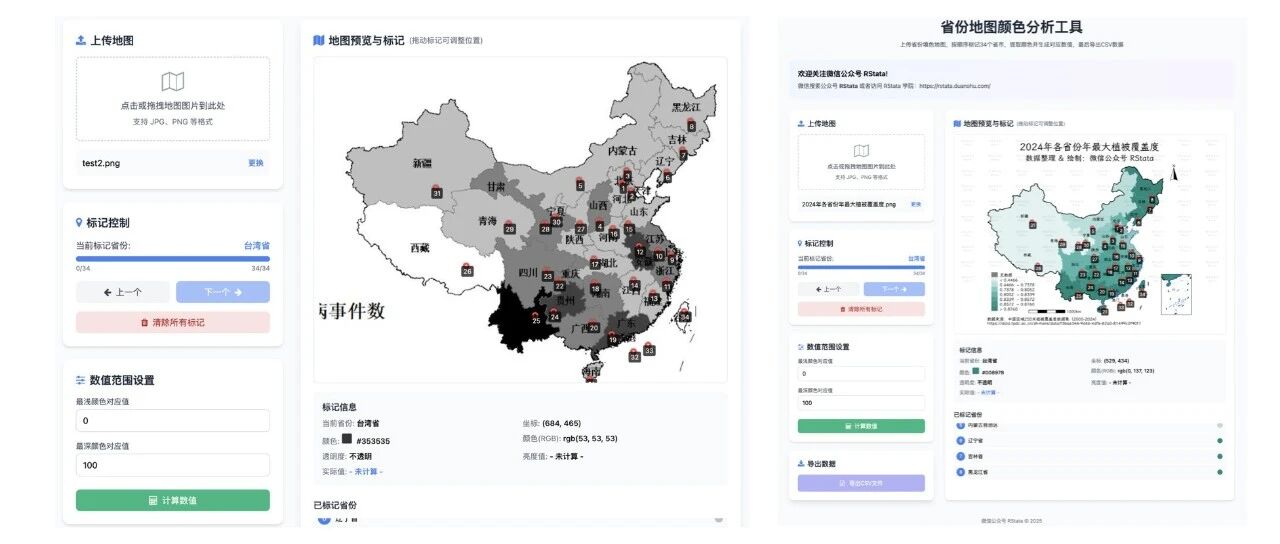Select marker 28 on Gansu in grayscale map
This screenshot has width=1280, height=544.
546,228
